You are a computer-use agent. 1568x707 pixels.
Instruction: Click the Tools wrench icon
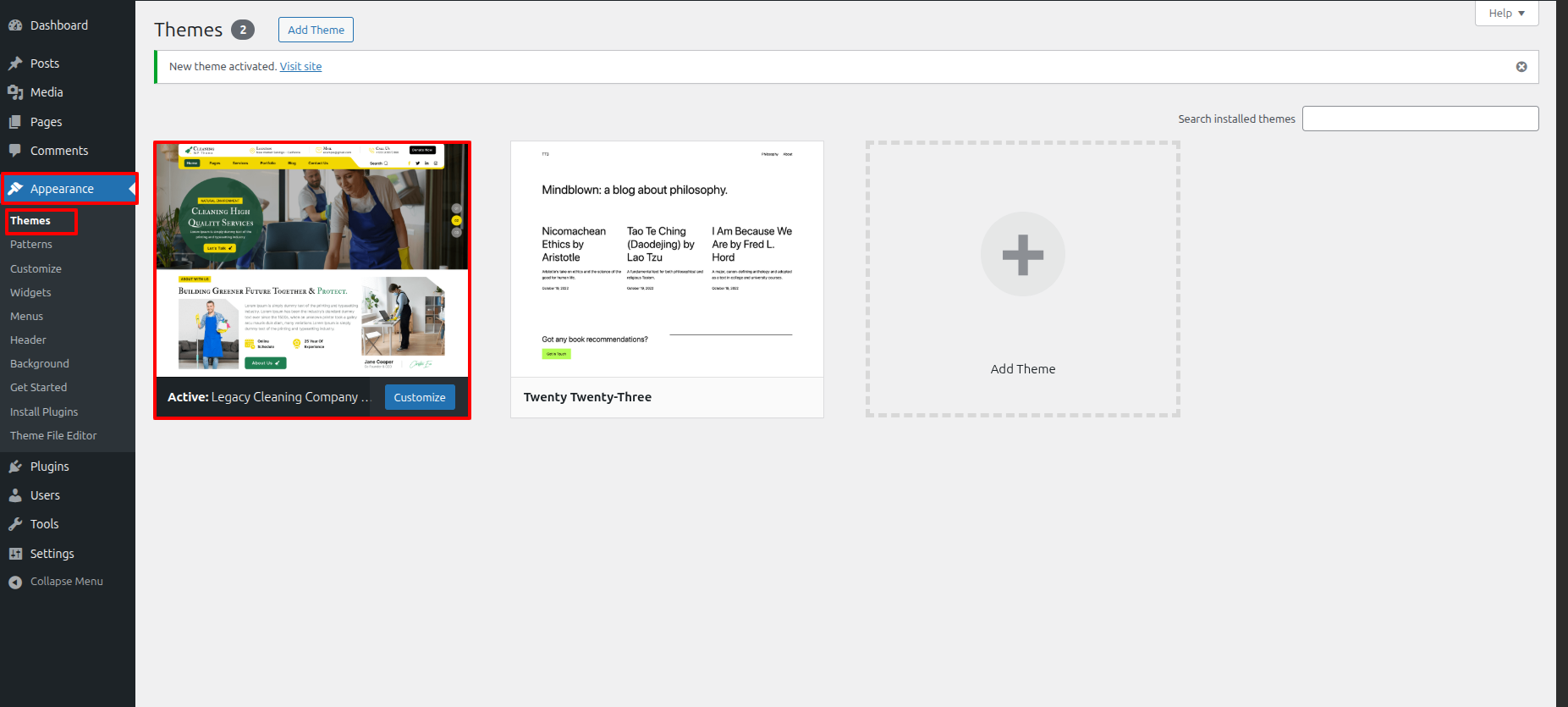[15, 524]
